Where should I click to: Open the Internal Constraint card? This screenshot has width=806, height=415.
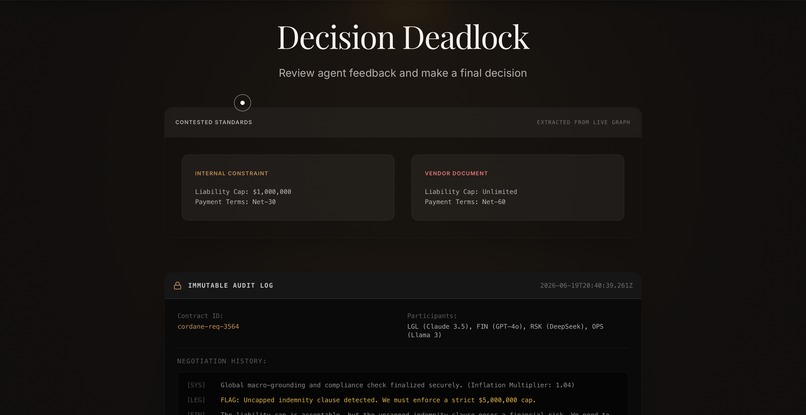(x=288, y=188)
